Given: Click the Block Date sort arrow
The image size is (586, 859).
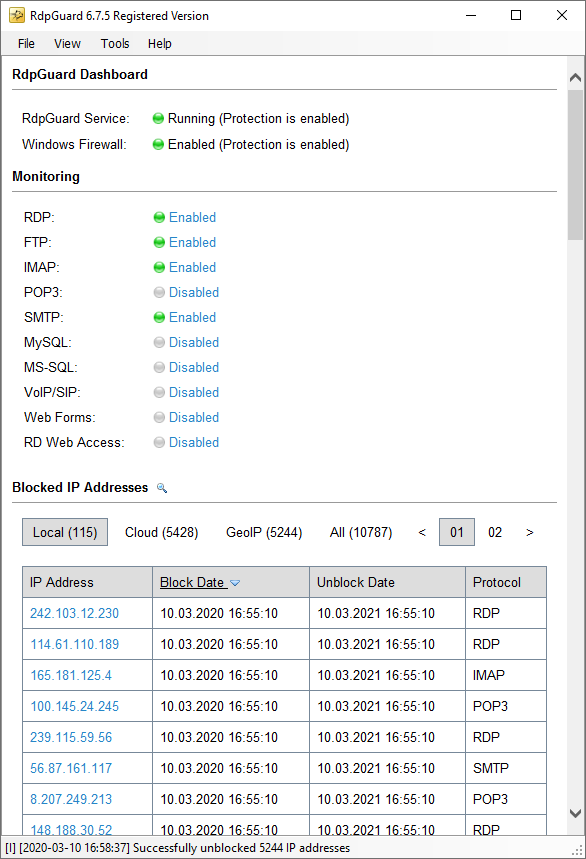Looking at the screenshot, I should point(235,583).
